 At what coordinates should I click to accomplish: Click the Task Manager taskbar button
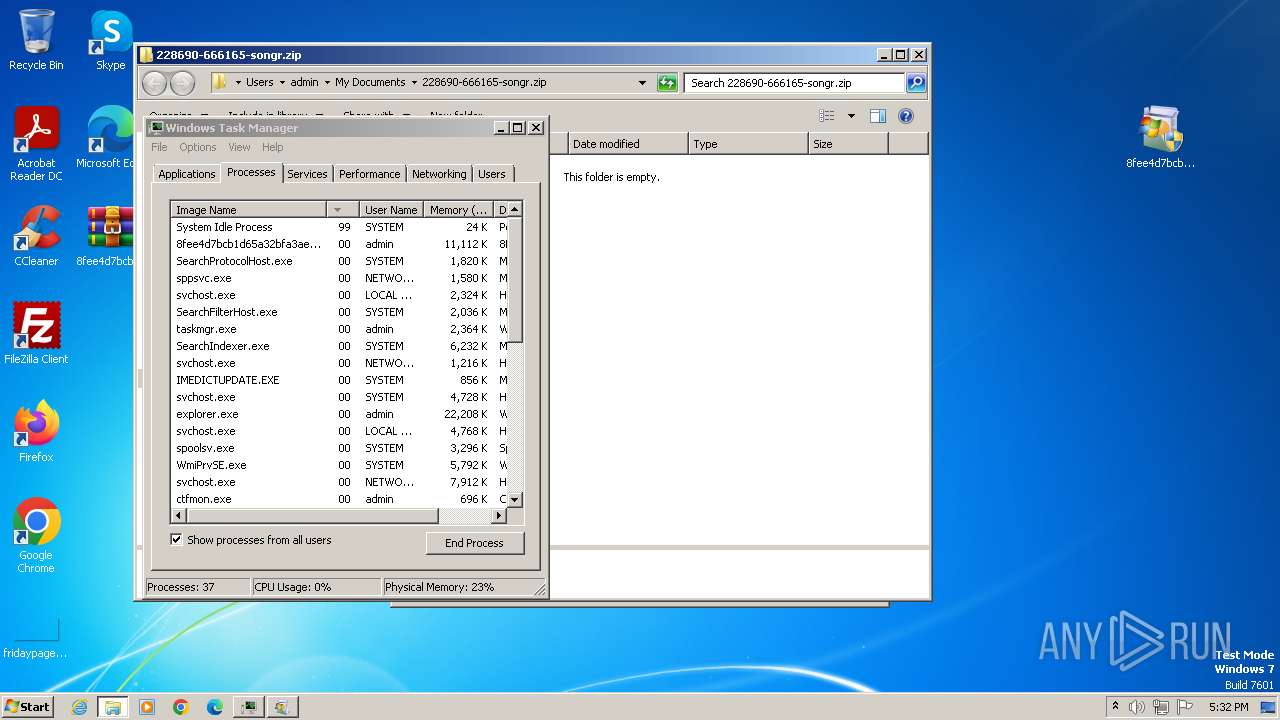tap(248, 707)
